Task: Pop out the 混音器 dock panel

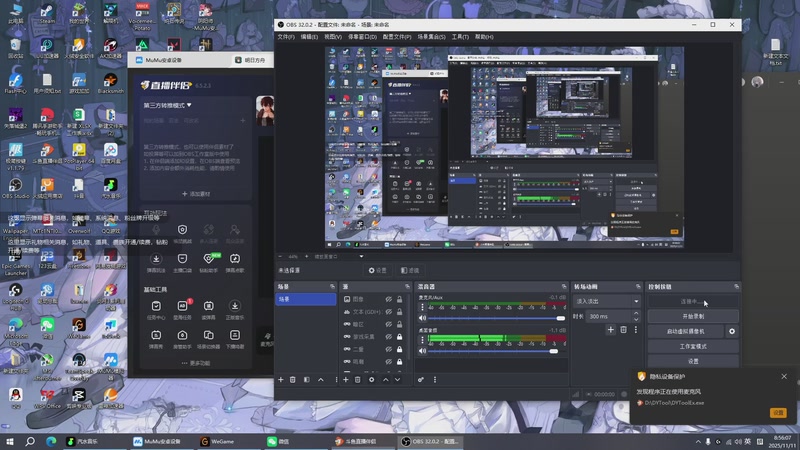Action: pyautogui.click(x=564, y=287)
